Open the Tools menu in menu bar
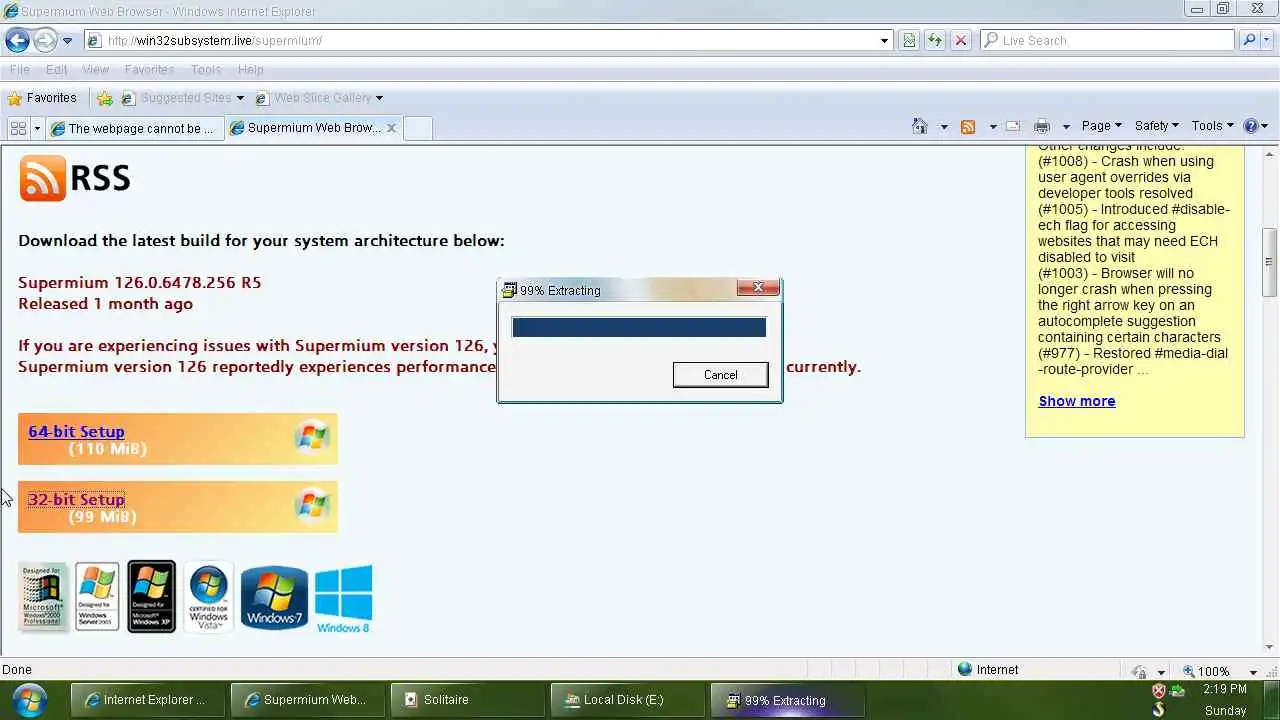 (x=205, y=70)
